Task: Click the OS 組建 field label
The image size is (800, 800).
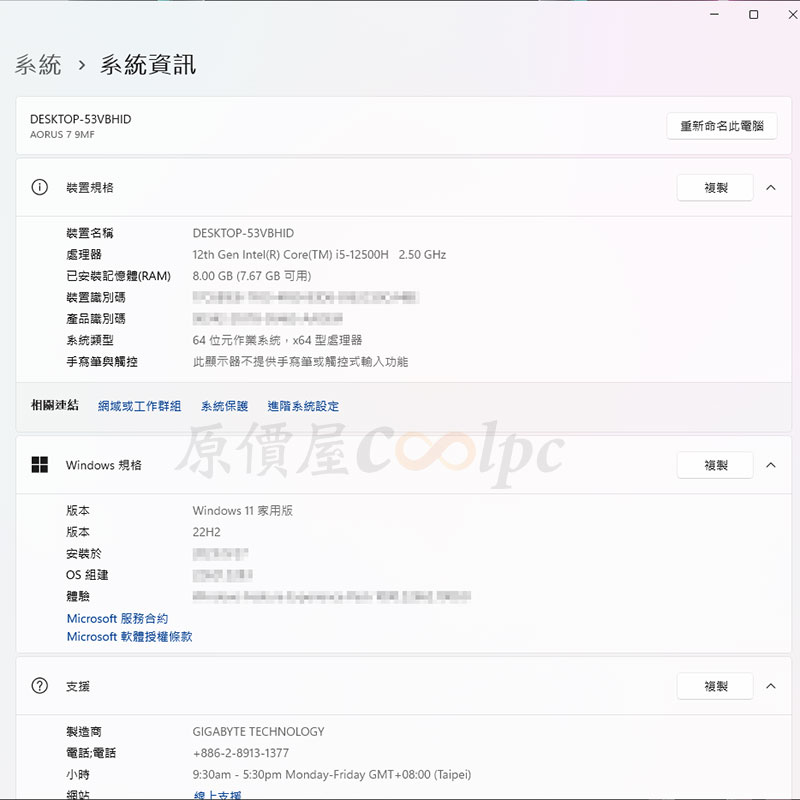Action: (87, 575)
